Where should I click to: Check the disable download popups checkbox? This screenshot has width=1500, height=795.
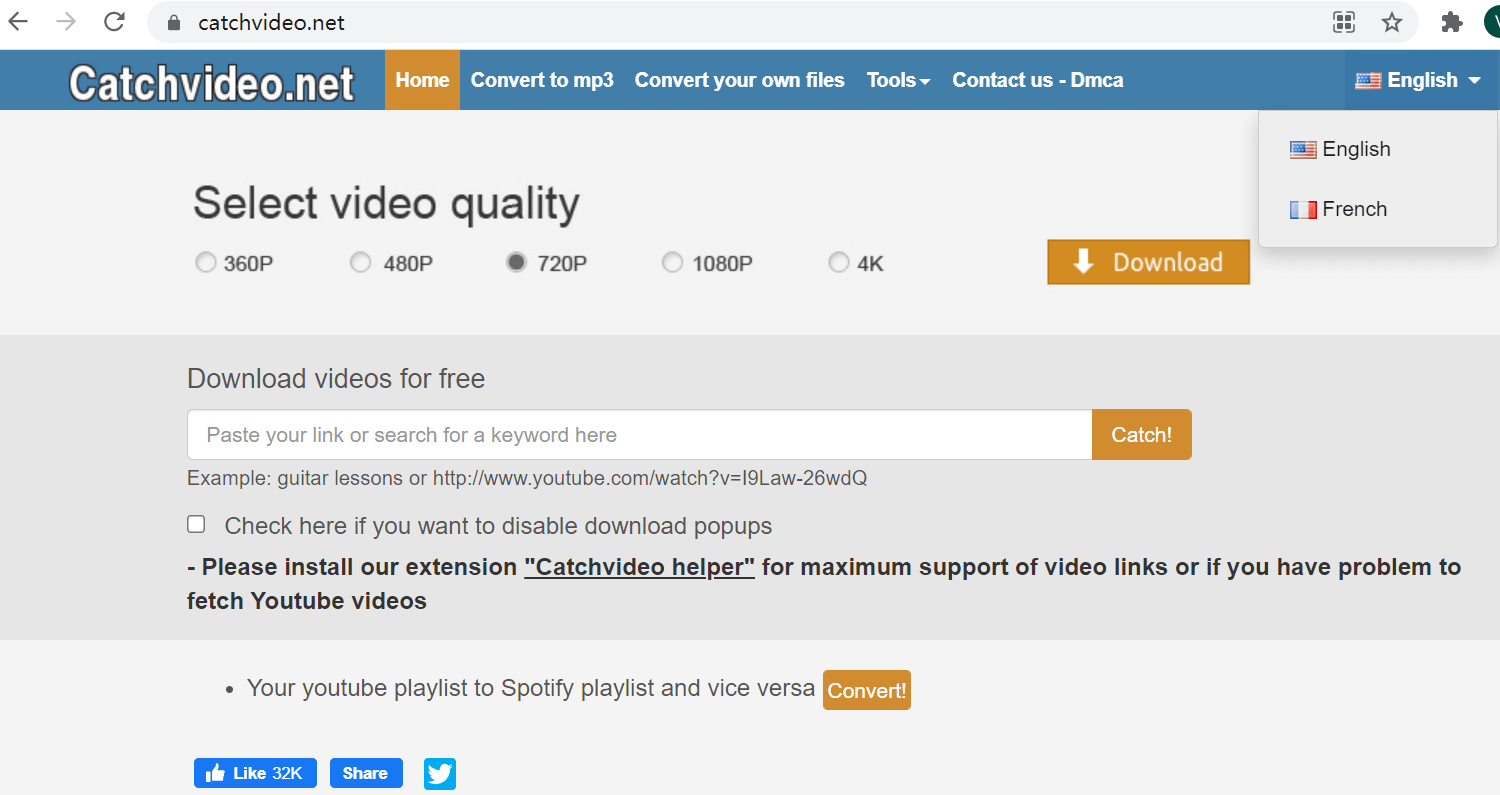pyautogui.click(x=196, y=524)
